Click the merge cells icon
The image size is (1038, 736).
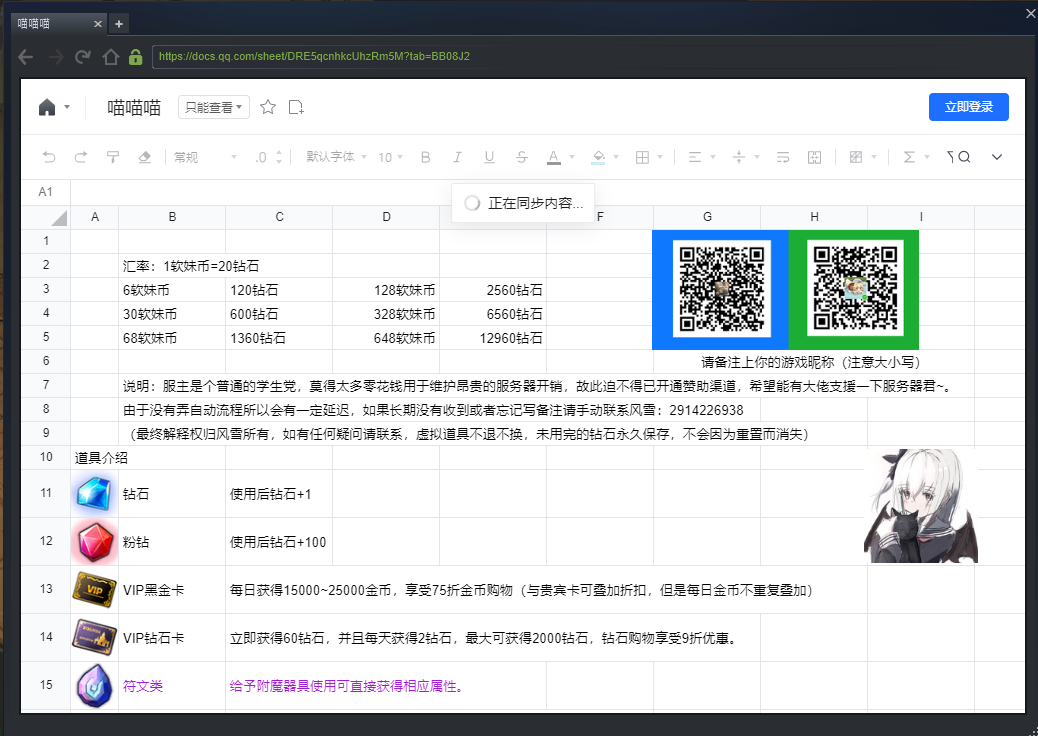pos(814,157)
